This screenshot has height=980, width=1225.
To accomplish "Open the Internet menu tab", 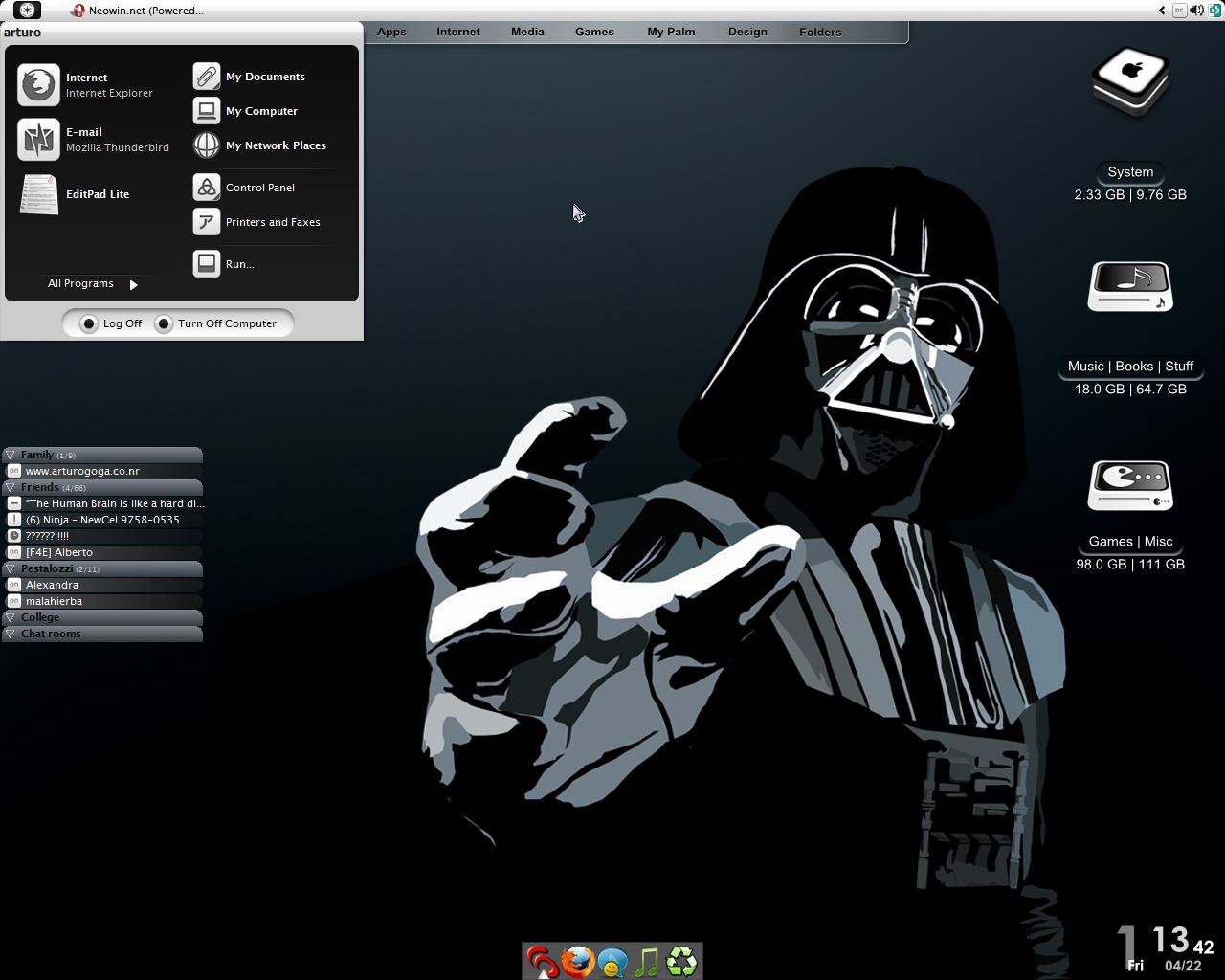I will coord(458,32).
